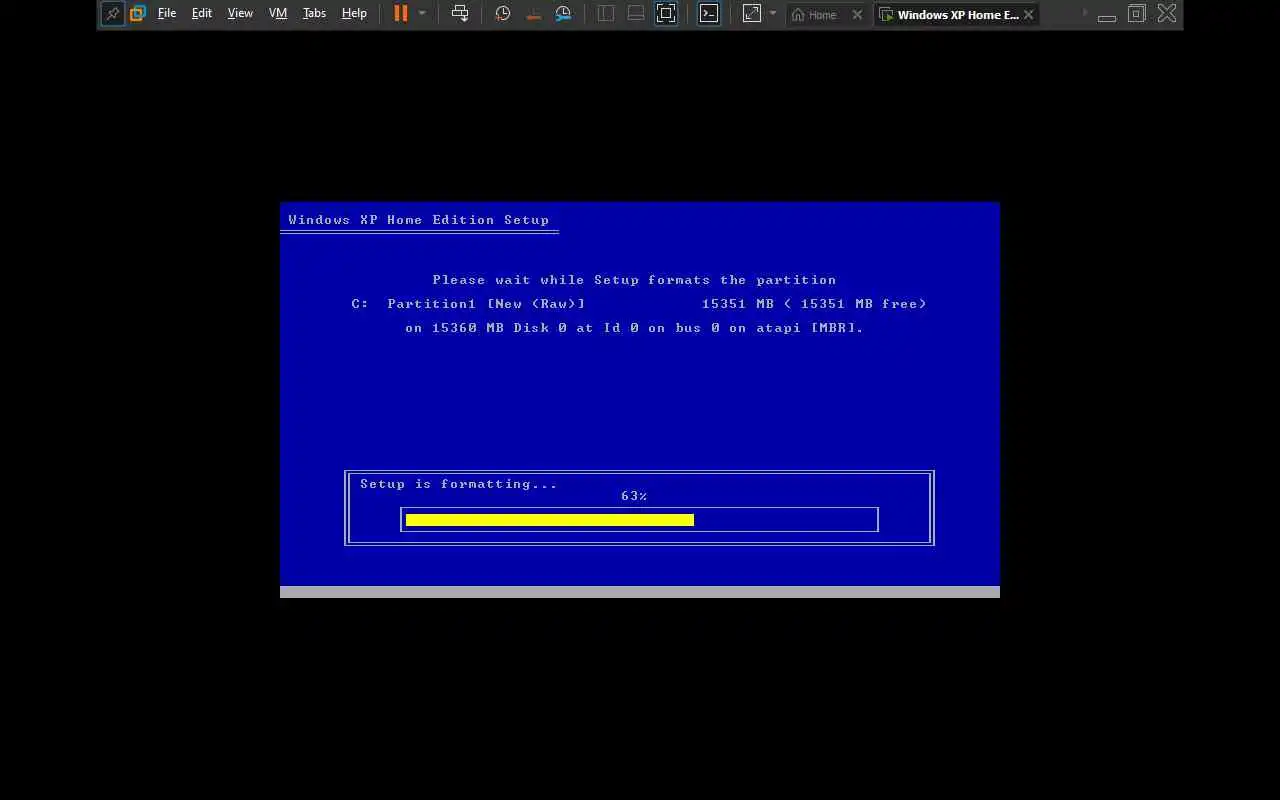1280x800 pixels.
Task: Show or hide the thumbnail bar
Action: pyautogui.click(x=636, y=14)
